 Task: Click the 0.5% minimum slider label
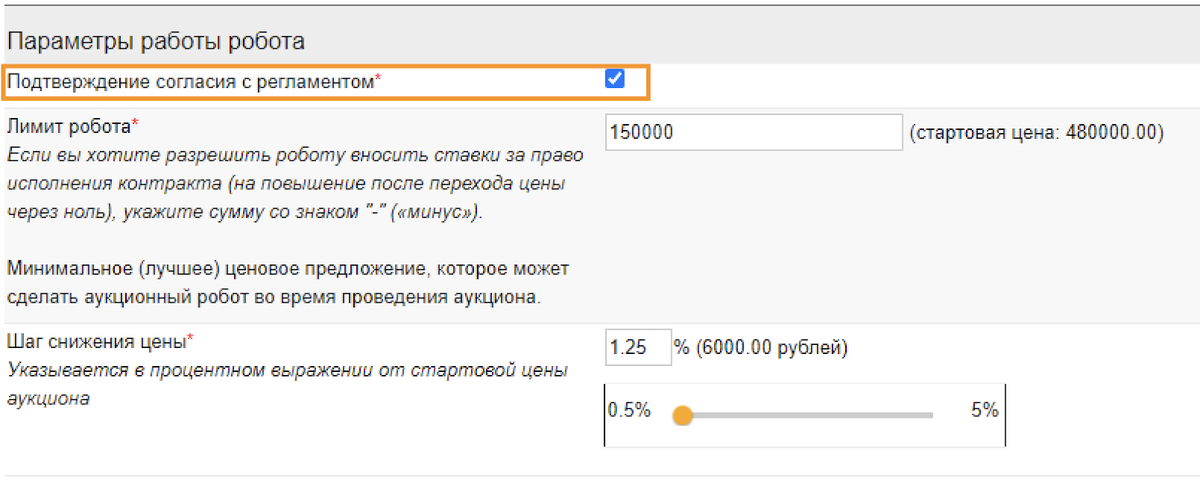[629, 411]
